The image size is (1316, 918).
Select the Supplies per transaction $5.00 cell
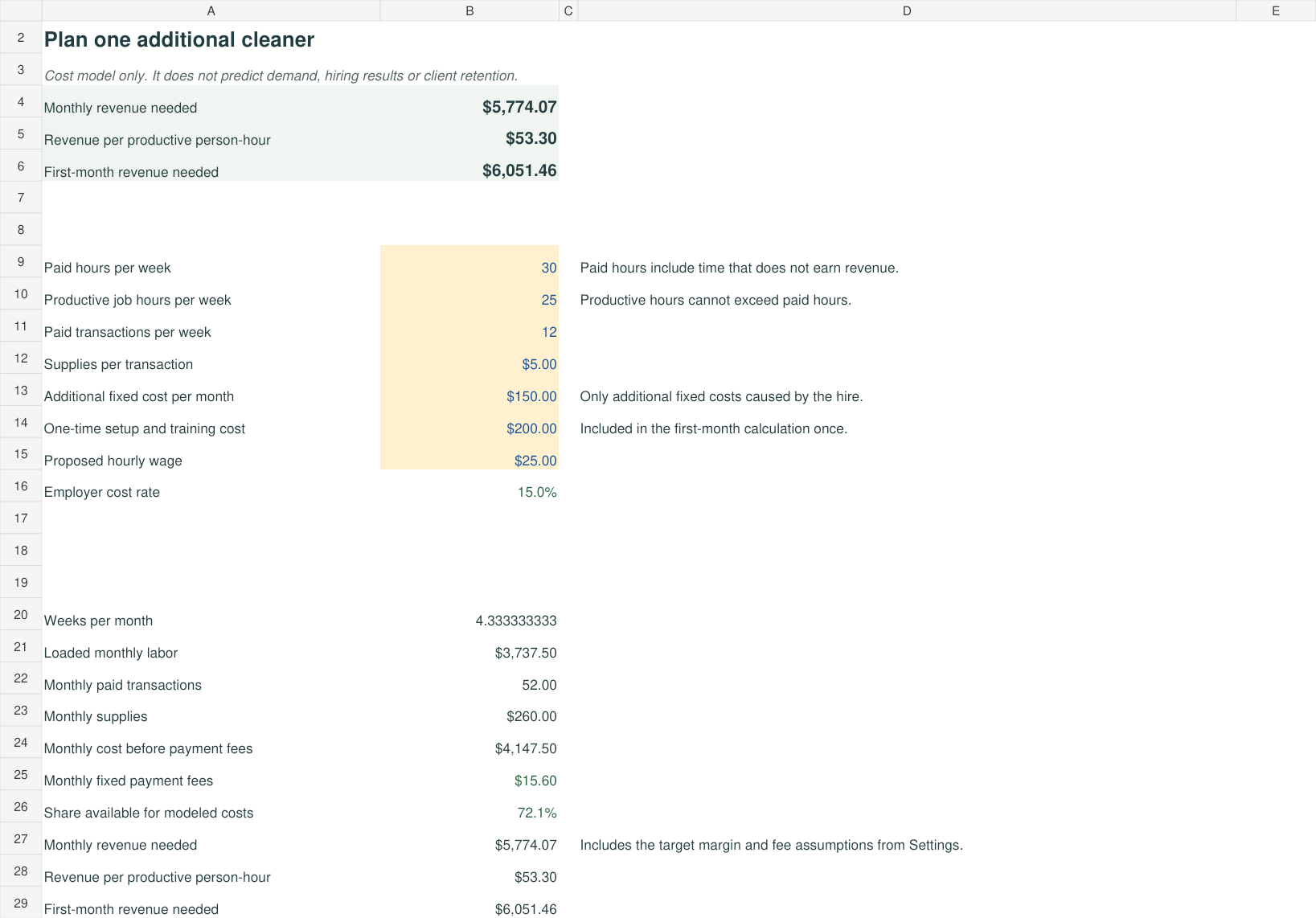pos(469,358)
